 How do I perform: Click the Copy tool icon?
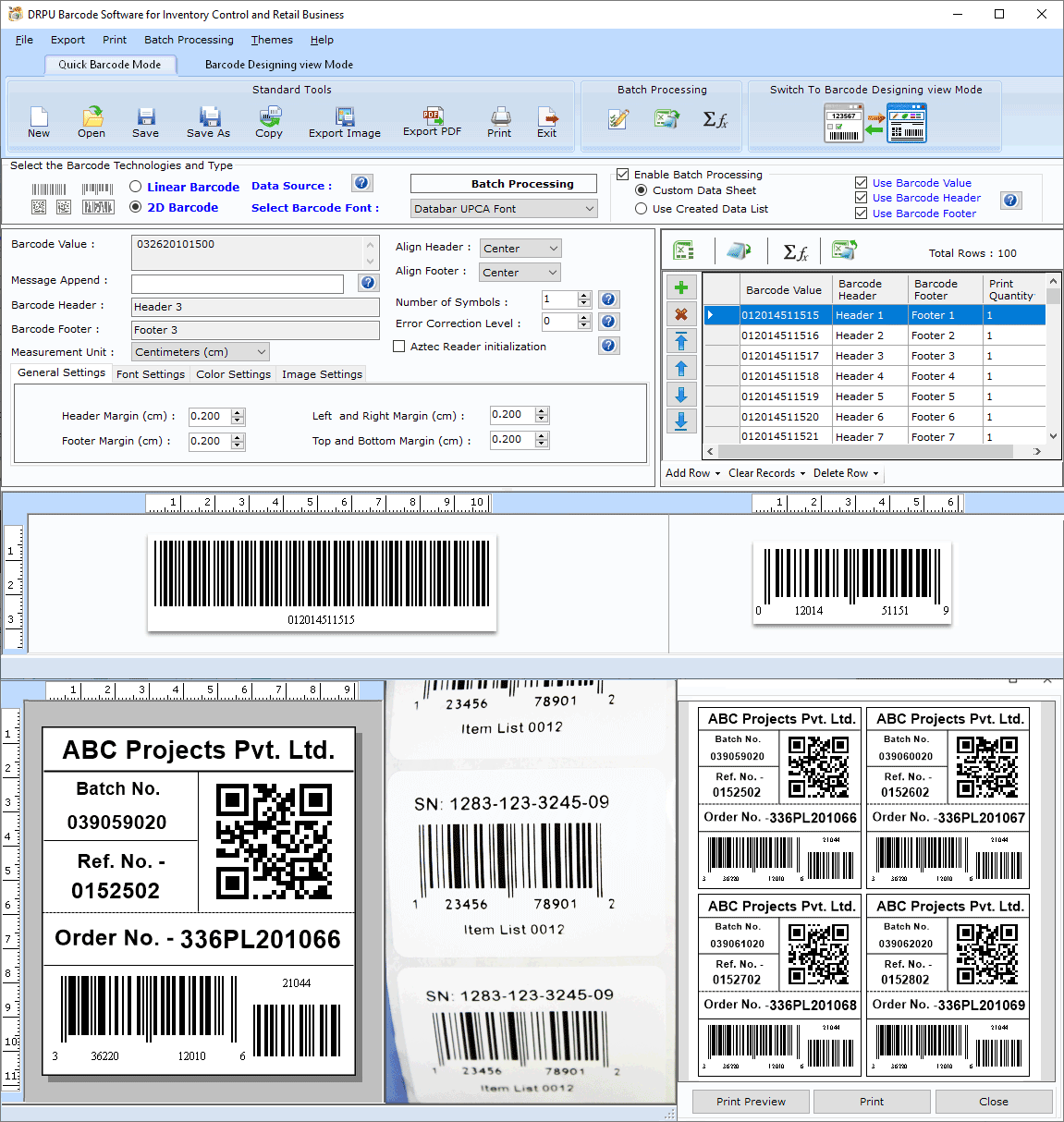click(269, 116)
